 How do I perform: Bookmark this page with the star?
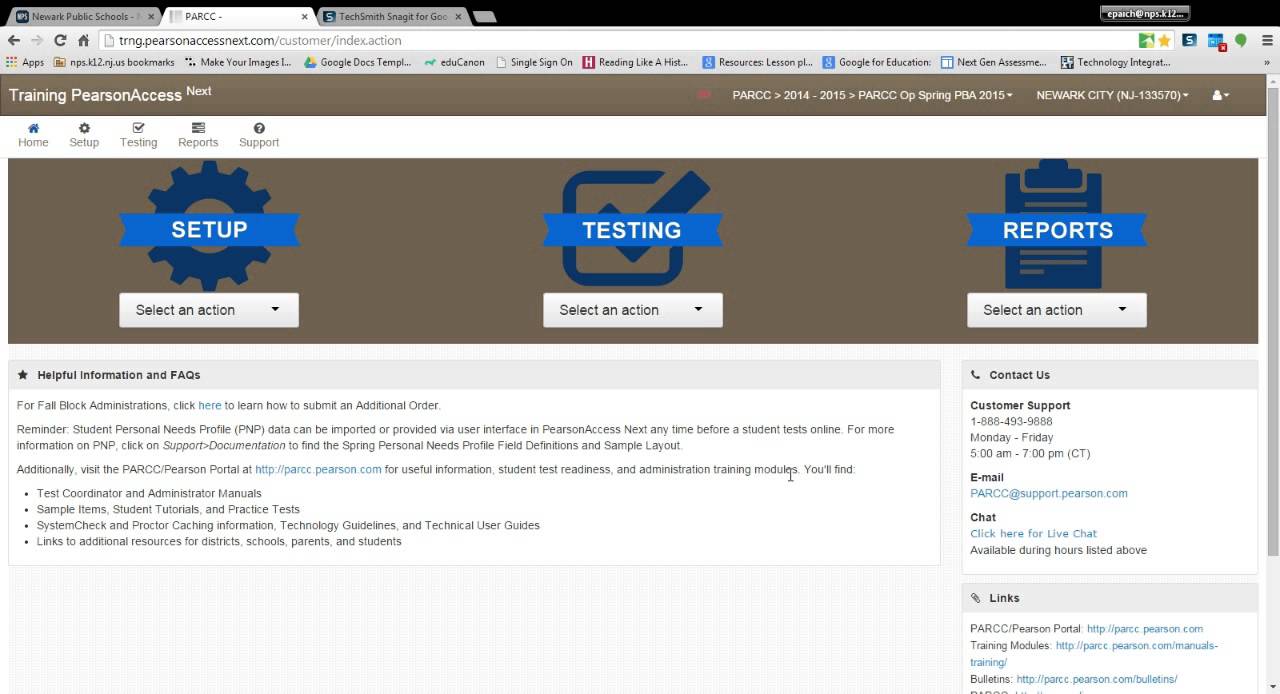coord(1164,41)
